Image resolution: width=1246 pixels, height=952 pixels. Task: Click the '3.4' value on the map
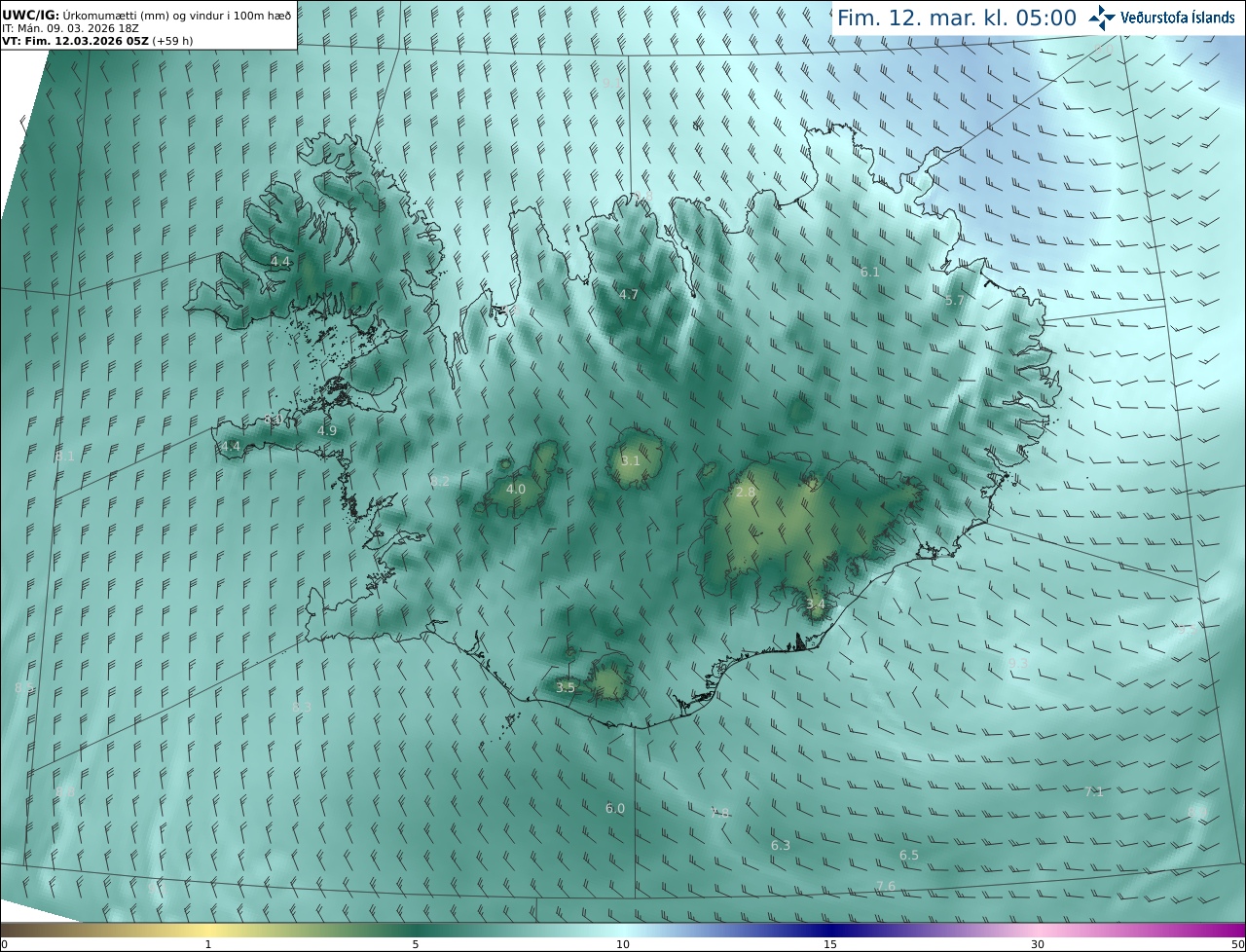pos(816,604)
